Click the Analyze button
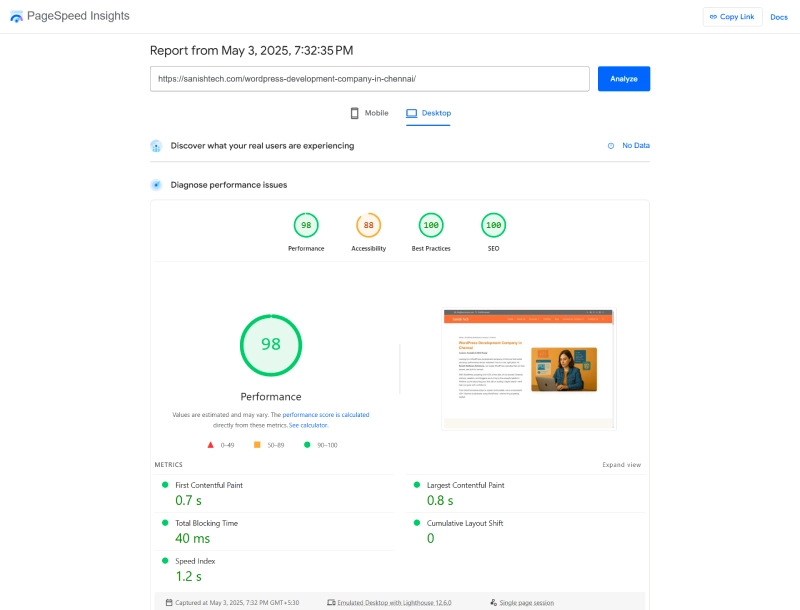This screenshot has height=610, width=800. (623, 79)
